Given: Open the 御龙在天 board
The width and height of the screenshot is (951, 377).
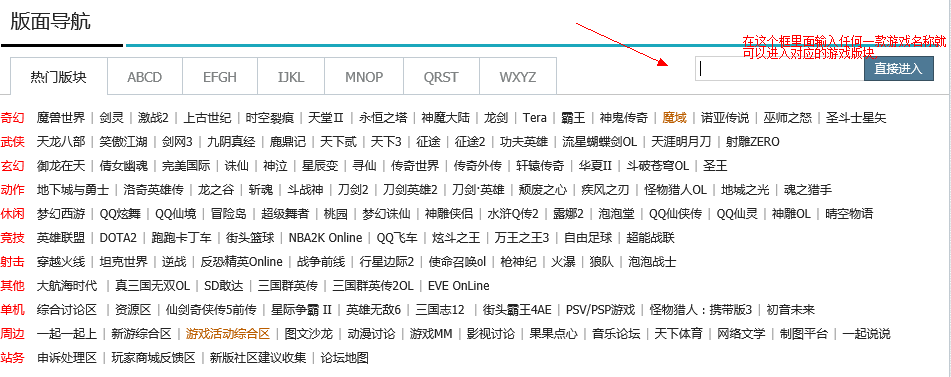Looking at the screenshot, I should 61,165.
